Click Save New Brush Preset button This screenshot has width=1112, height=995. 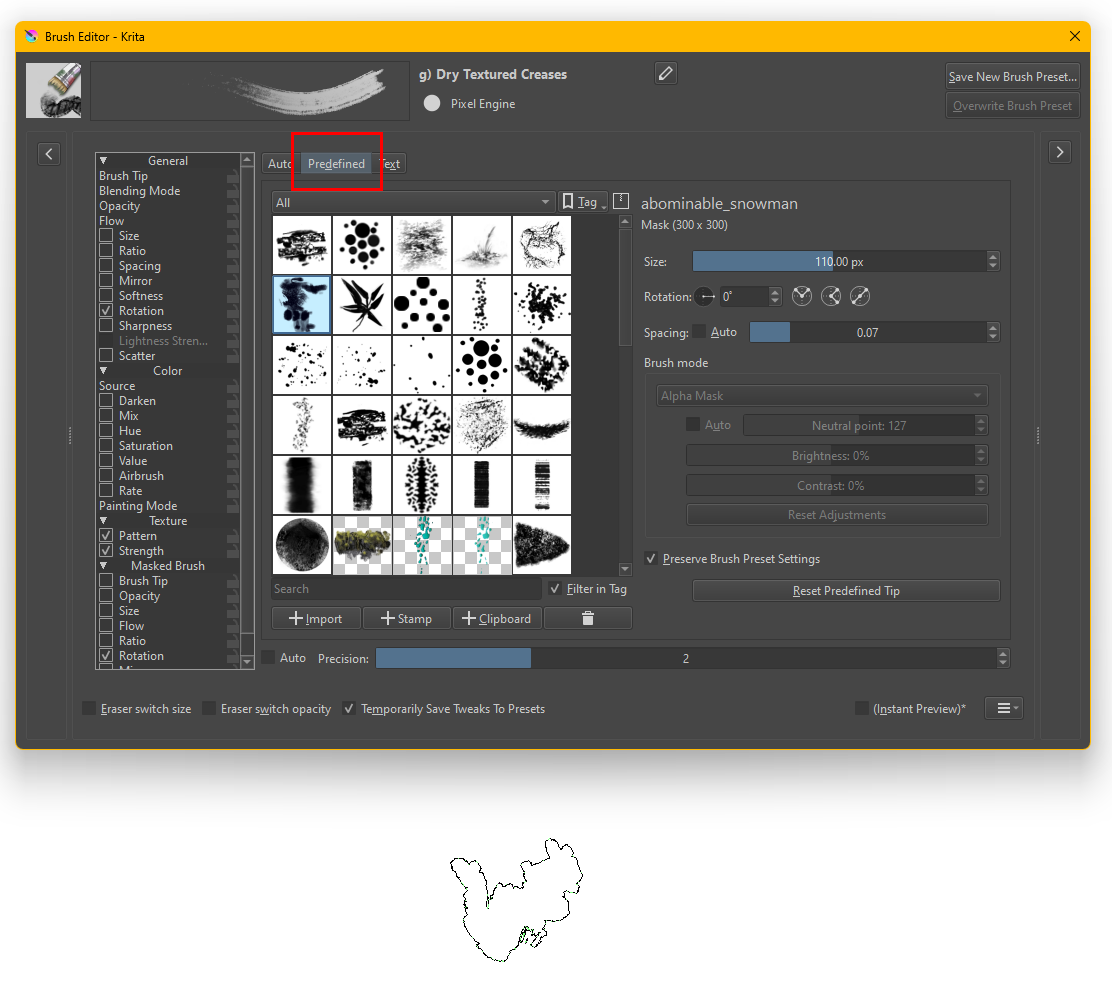pos(1013,77)
